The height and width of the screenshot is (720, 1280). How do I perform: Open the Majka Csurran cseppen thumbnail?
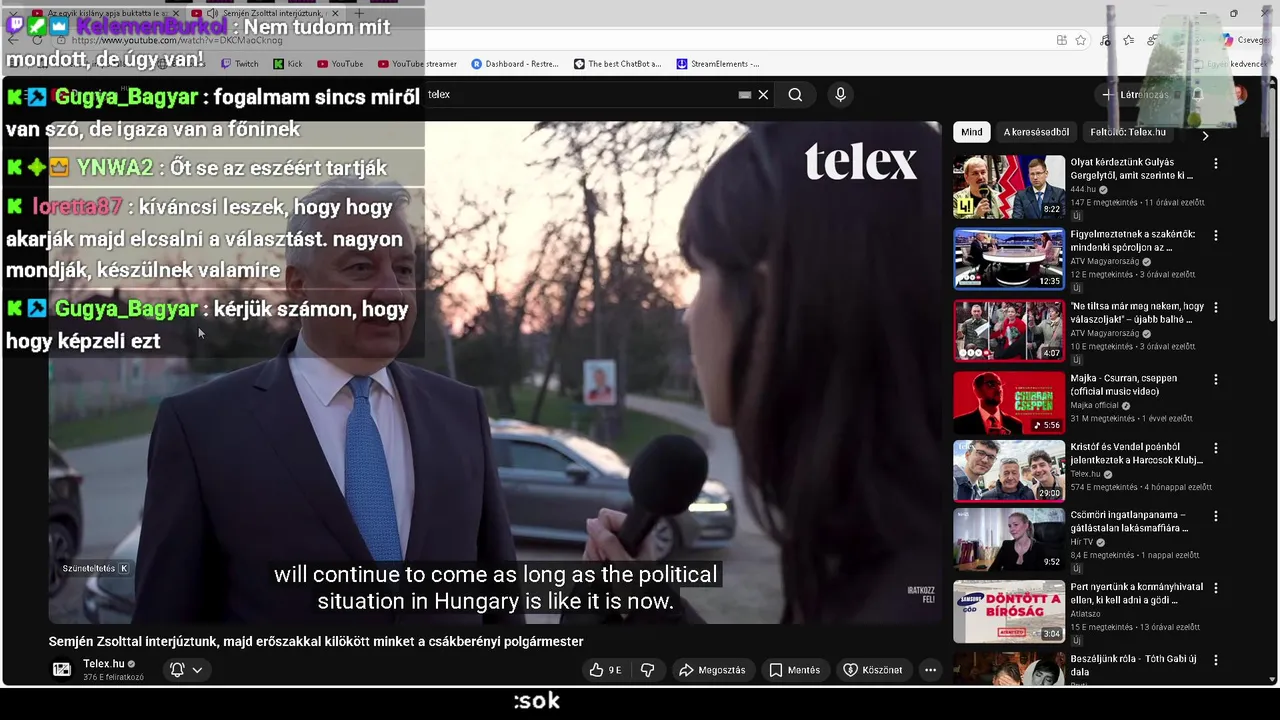click(x=1009, y=402)
